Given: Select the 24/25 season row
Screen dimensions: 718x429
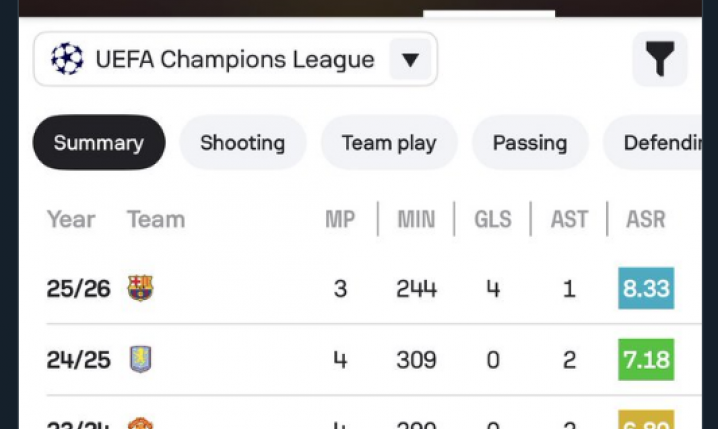Looking at the screenshot, I should coord(72,359).
